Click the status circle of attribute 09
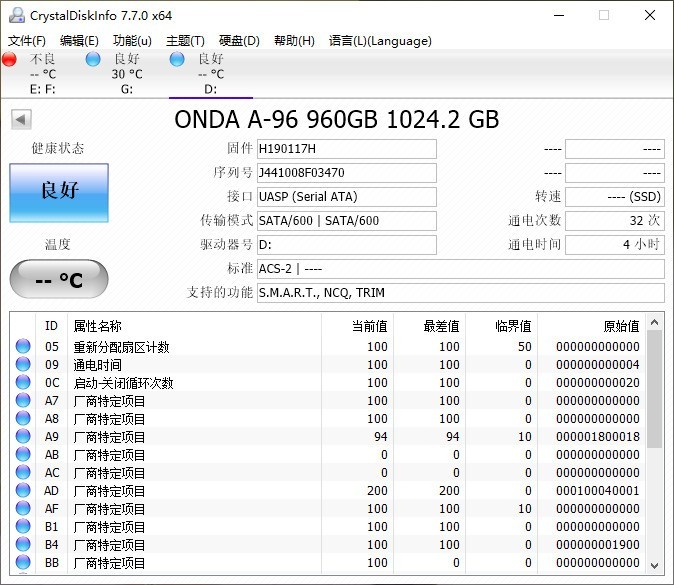The width and height of the screenshot is (674, 585). (x=23, y=364)
